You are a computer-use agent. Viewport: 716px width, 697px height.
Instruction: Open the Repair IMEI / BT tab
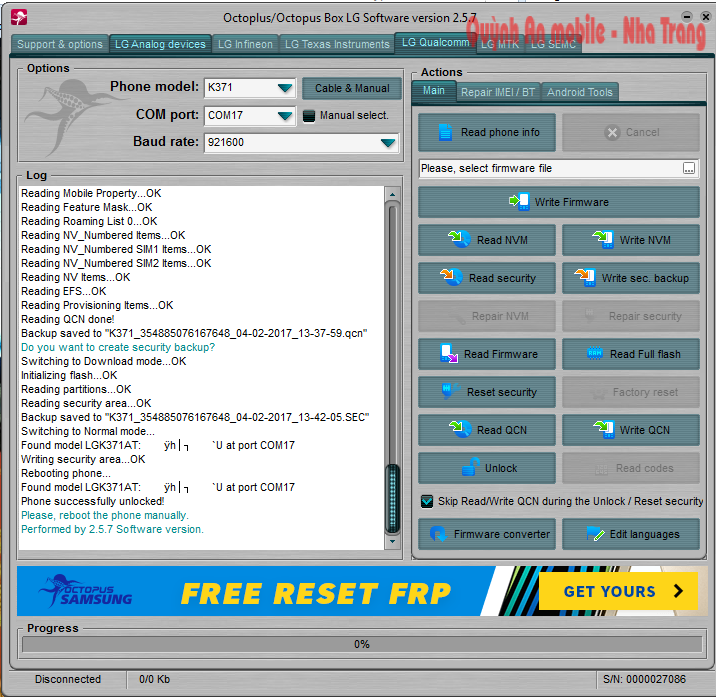tap(498, 92)
